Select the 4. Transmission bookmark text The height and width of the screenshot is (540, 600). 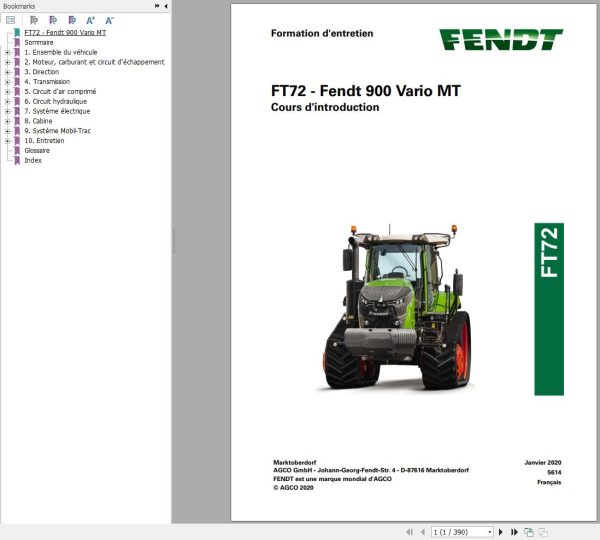(x=47, y=82)
